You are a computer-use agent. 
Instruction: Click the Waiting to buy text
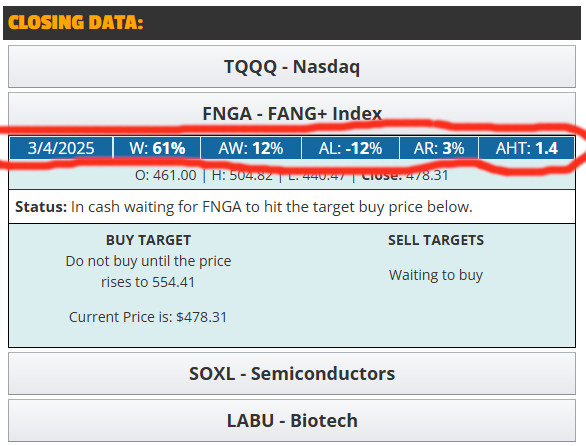[x=436, y=275]
